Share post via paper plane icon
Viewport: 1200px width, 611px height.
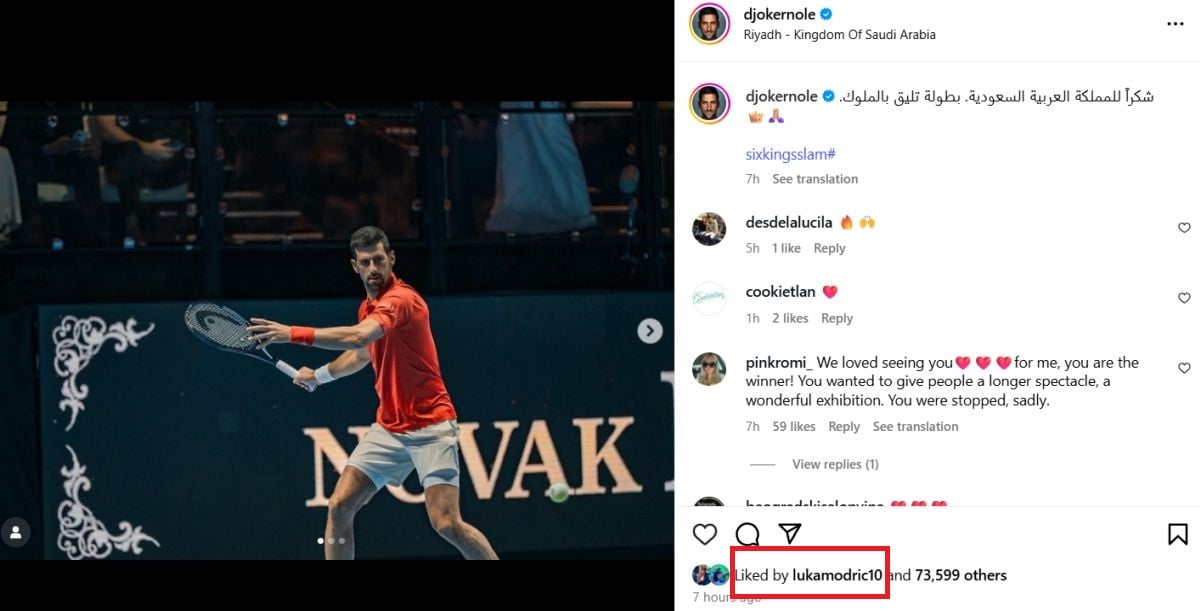pyautogui.click(x=790, y=534)
